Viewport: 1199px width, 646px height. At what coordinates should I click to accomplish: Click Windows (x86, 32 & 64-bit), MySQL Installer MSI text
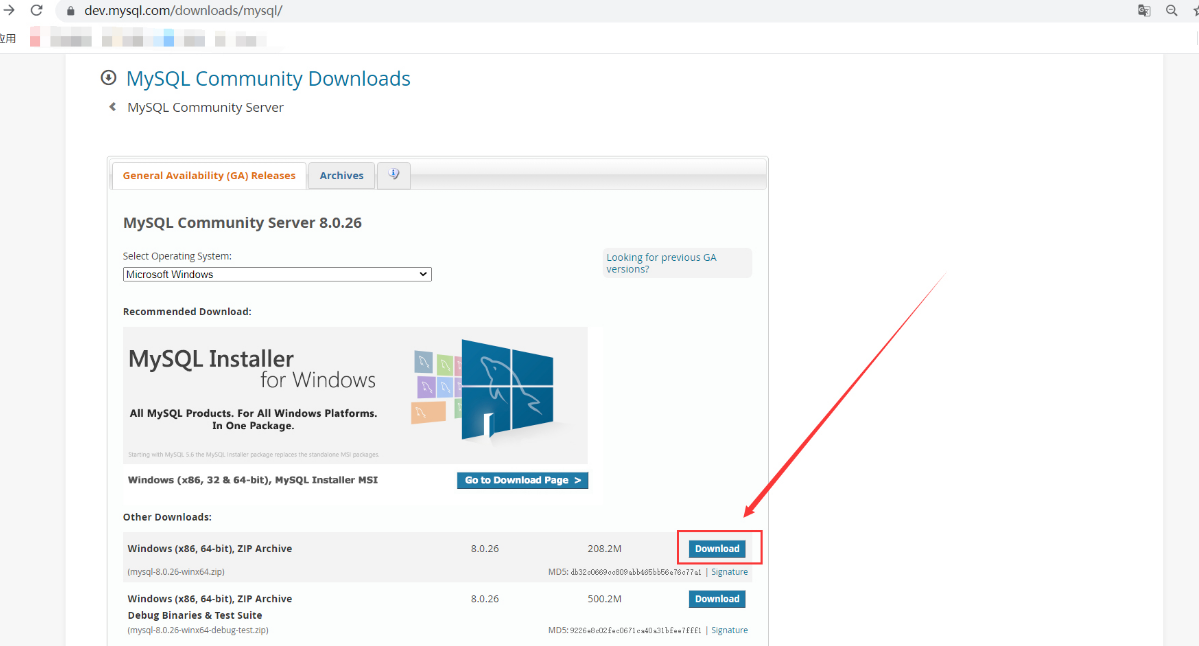coord(252,480)
